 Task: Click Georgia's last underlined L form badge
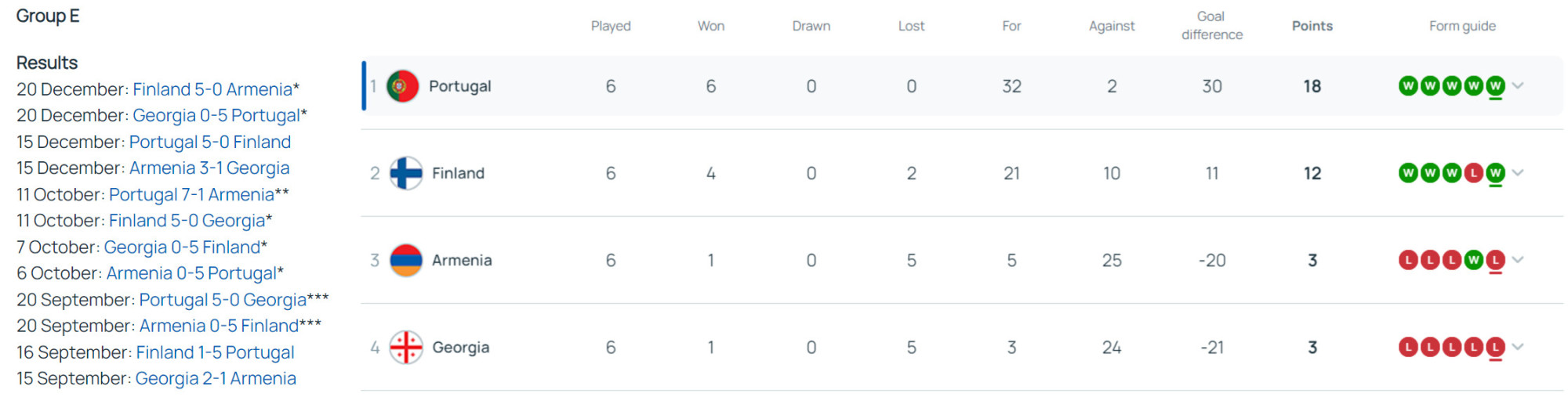click(x=1495, y=347)
